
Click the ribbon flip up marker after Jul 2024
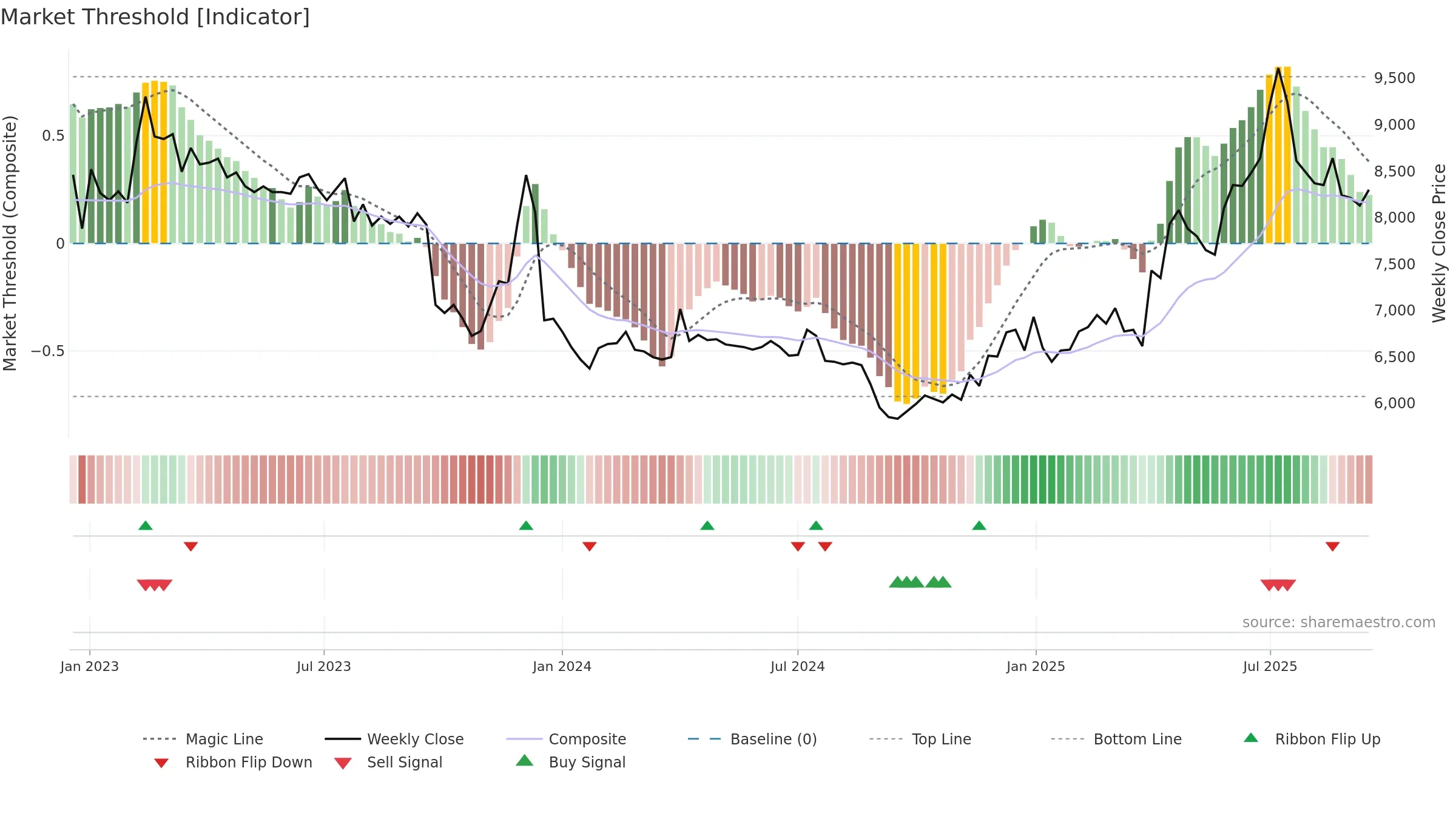[x=816, y=525]
